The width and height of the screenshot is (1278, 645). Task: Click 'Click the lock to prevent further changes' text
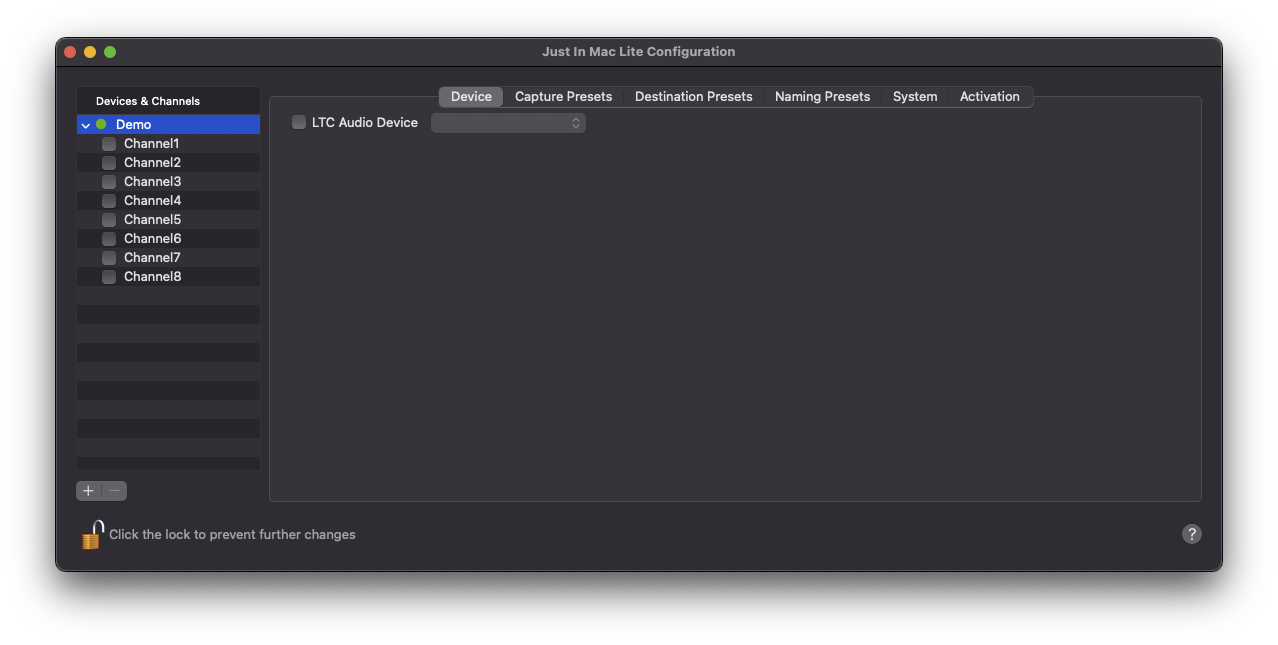(x=232, y=535)
